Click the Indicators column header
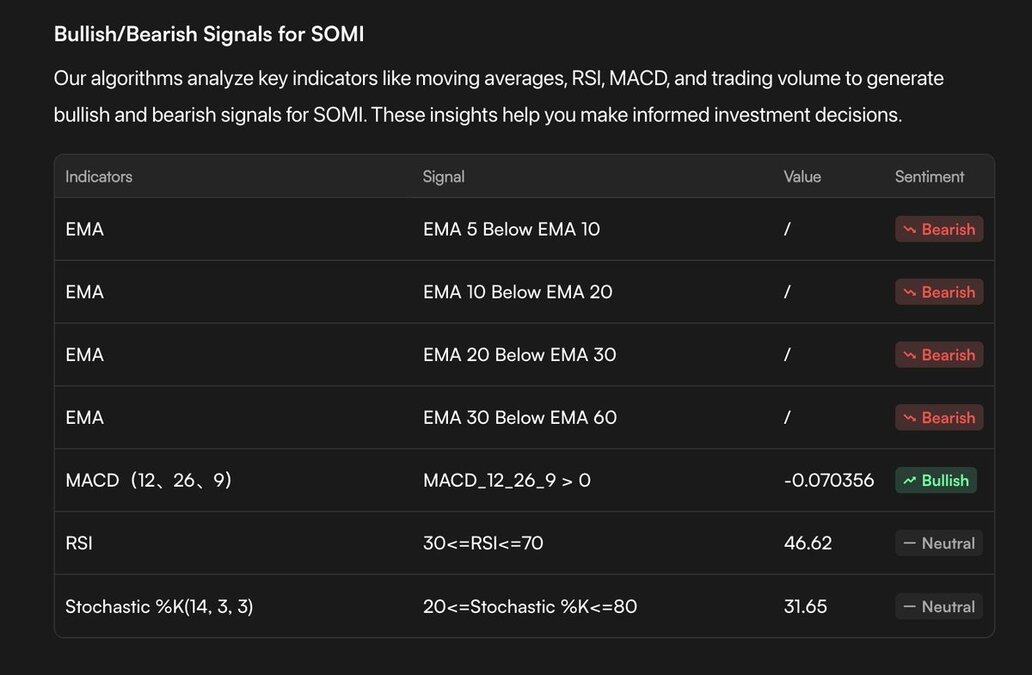The image size is (1032, 675). 99,177
